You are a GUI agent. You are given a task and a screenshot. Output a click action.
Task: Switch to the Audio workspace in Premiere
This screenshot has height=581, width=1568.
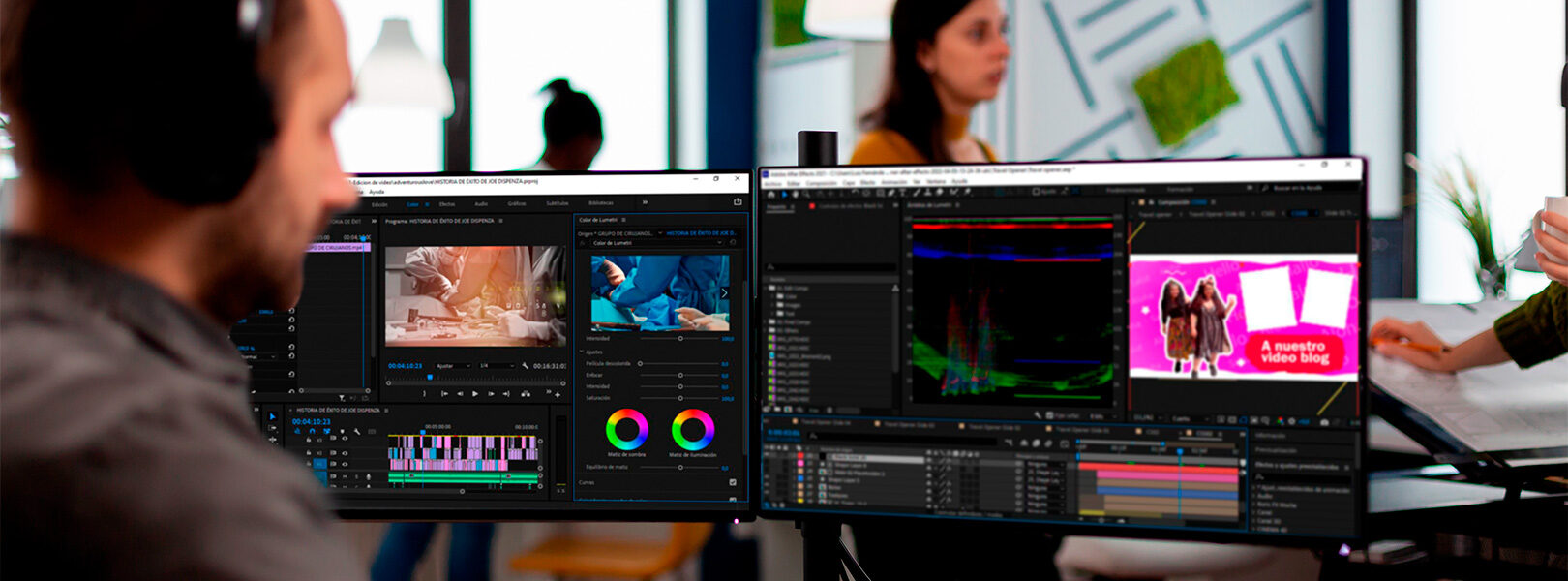click(x=481, y=203)
